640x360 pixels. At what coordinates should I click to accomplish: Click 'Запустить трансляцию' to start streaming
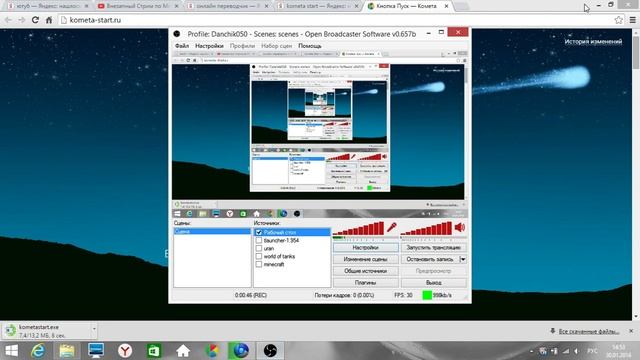(433, 247)
